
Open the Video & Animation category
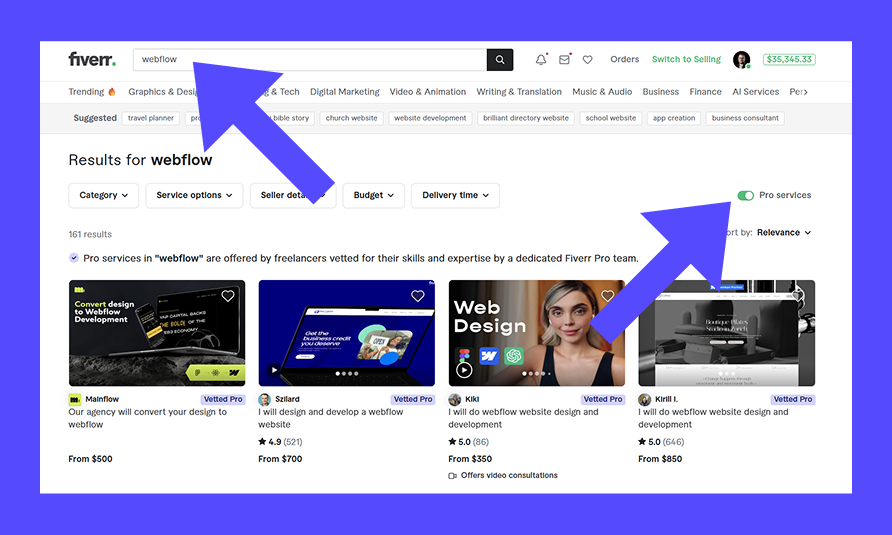pyautogui.click(x=428, y=92)
